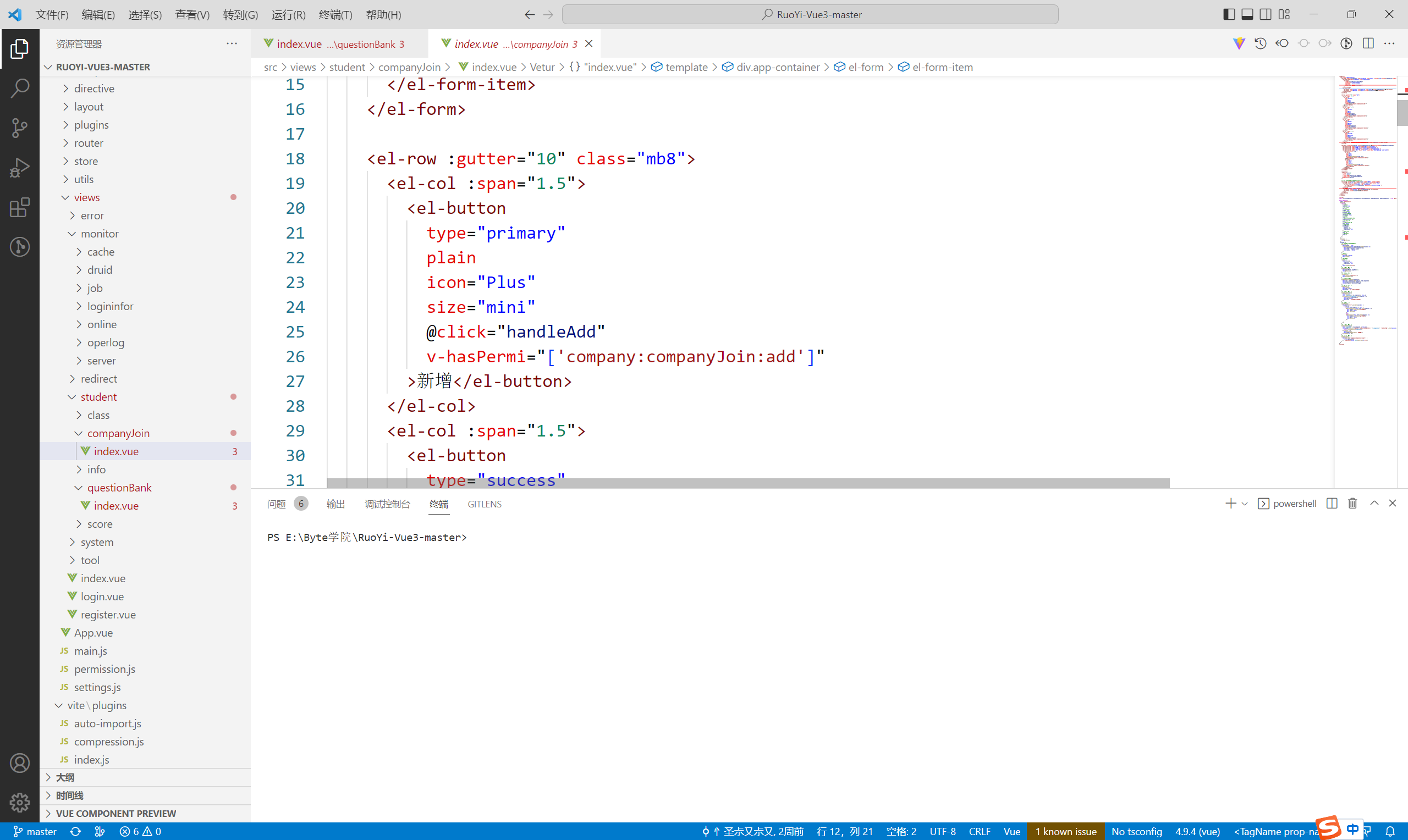Toggle the bottom panel layout icon

tap(1247, 15)
